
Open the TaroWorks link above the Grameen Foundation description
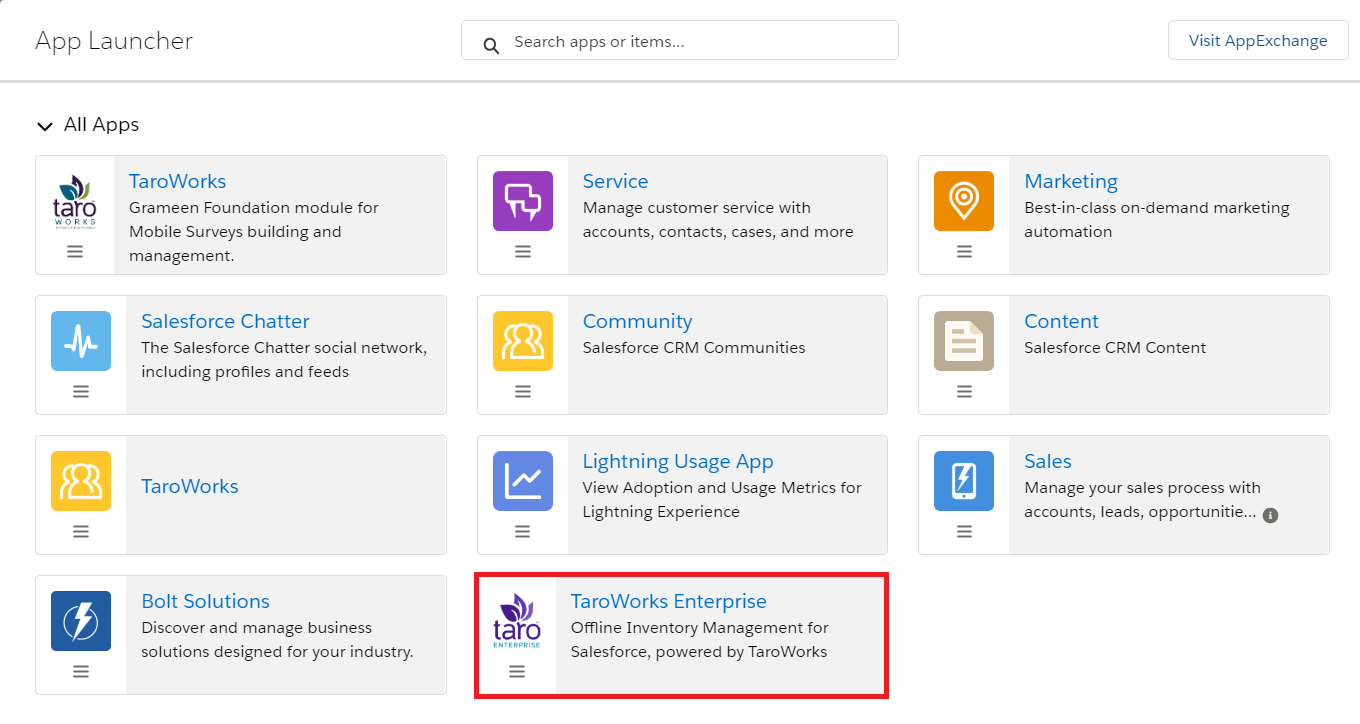click(177, 181)
